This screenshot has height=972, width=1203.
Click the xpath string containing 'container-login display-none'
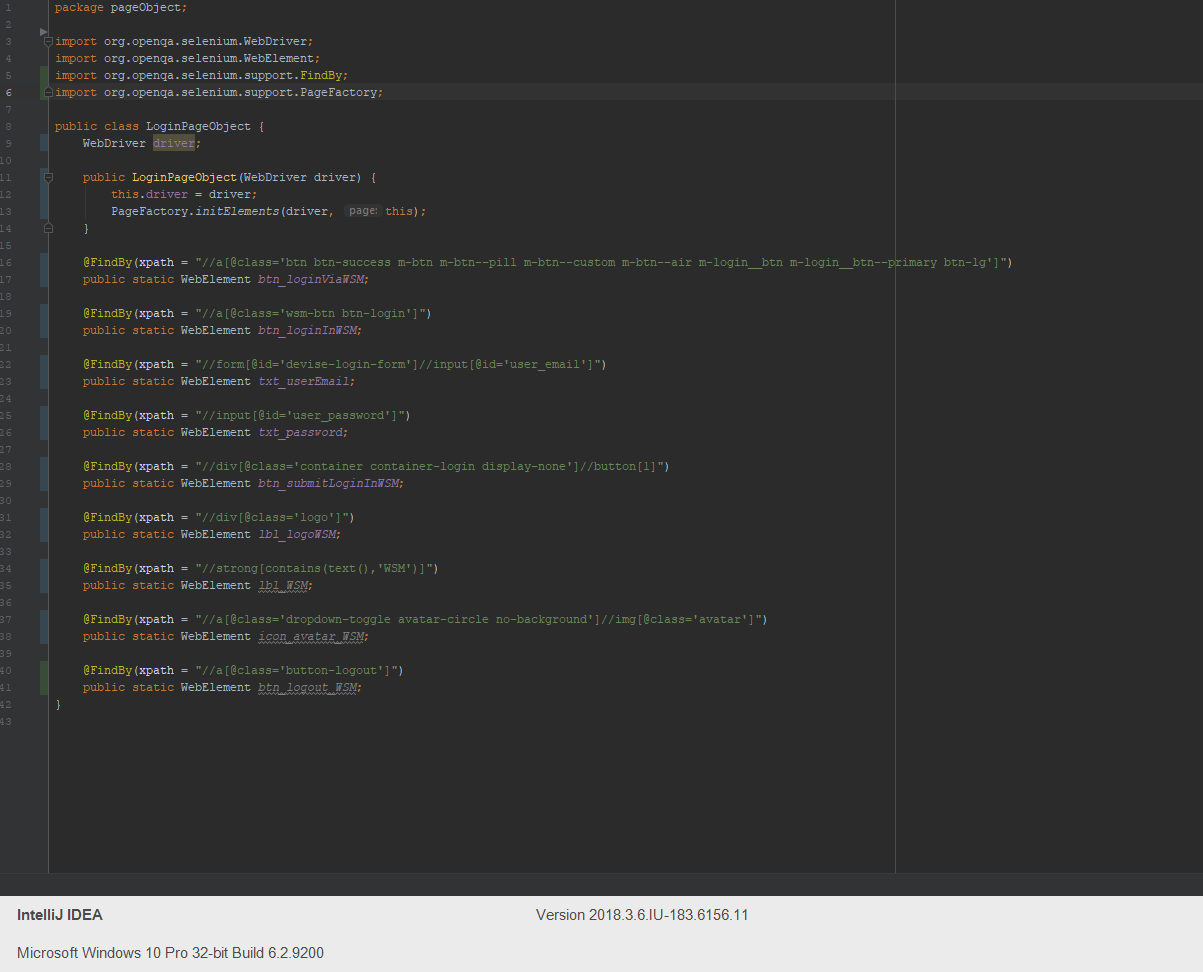(x=429, y=466)
